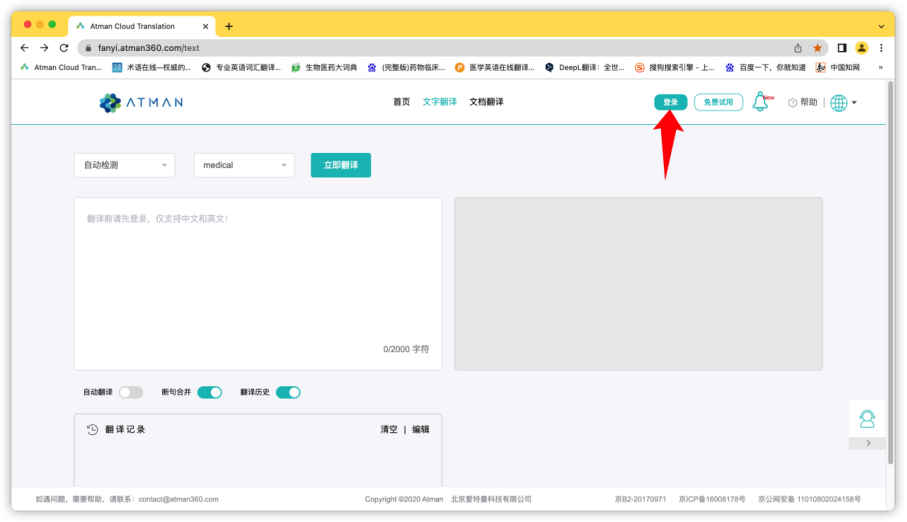The image size is (907, 522).
Task: Toggle the 断句合并 switch
Action: coord(209,392)
